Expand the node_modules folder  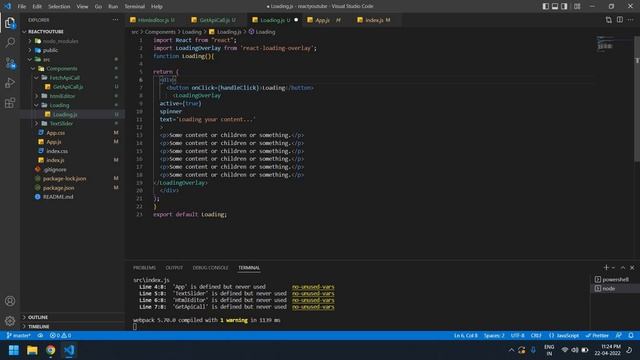point(60,41)
